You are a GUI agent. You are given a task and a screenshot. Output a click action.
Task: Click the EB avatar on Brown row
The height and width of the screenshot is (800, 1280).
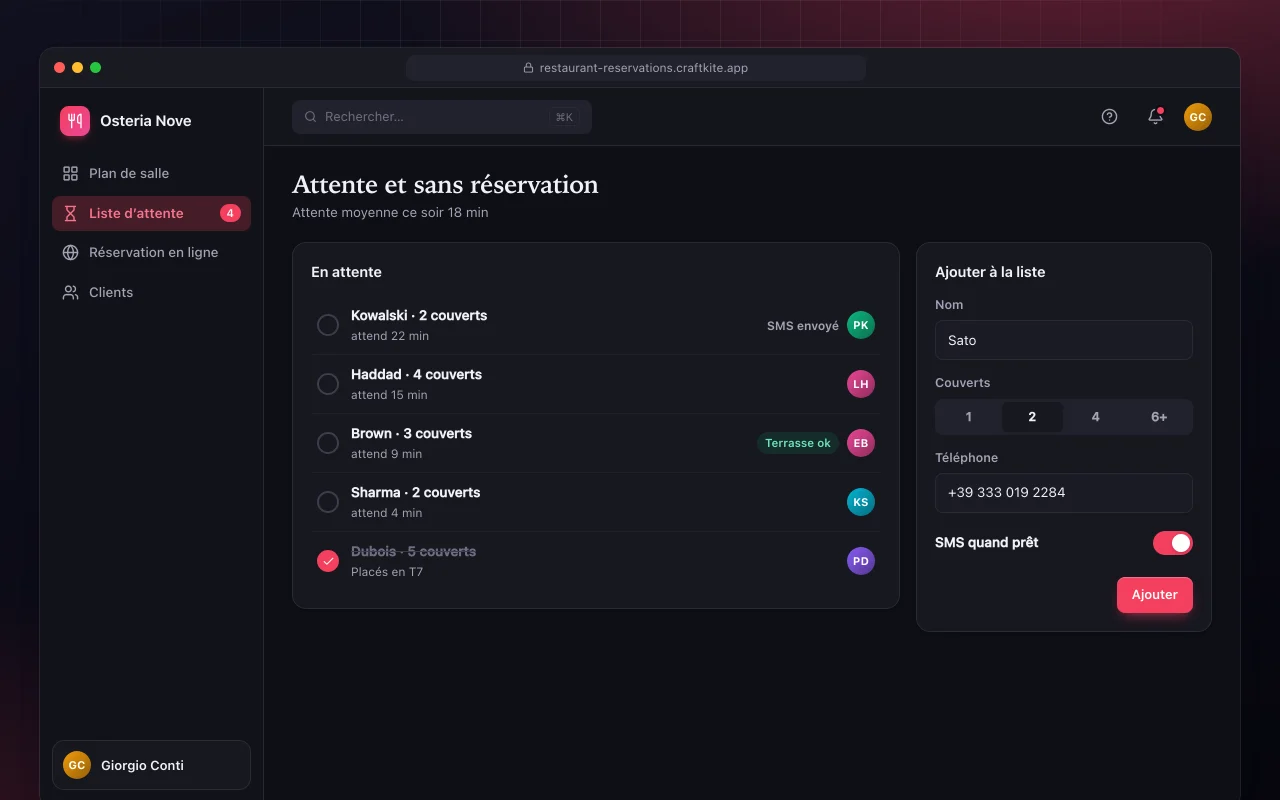pyautogui.click(x=861, y=443)
